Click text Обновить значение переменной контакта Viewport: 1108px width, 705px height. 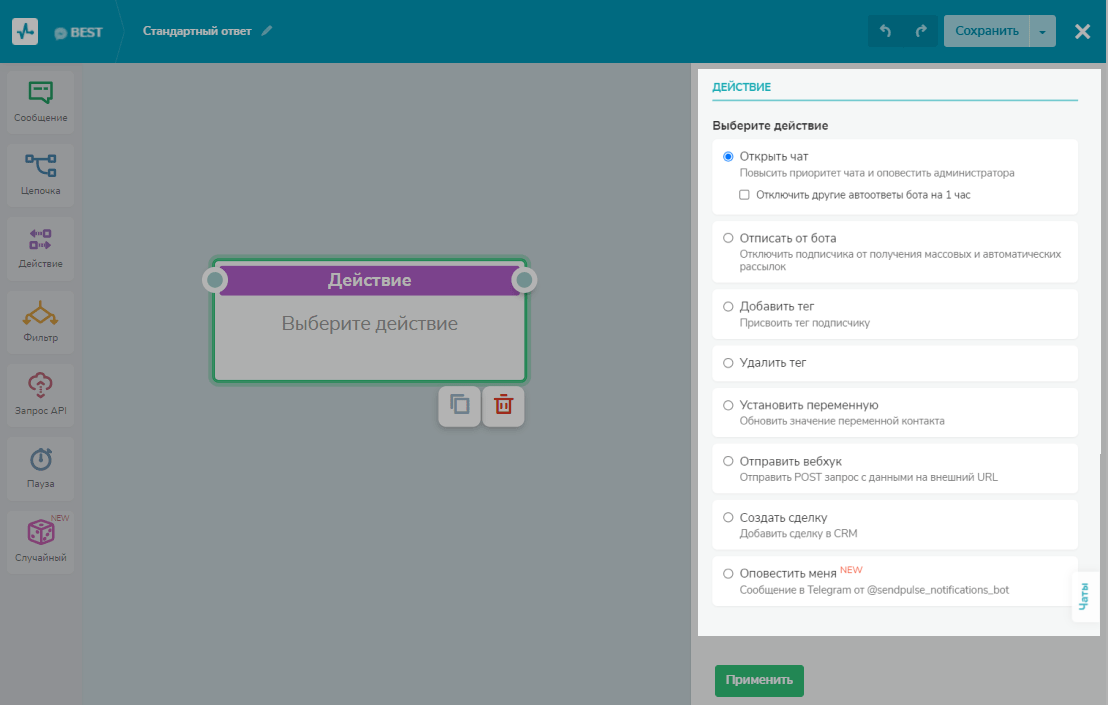(x=842, y=421)
